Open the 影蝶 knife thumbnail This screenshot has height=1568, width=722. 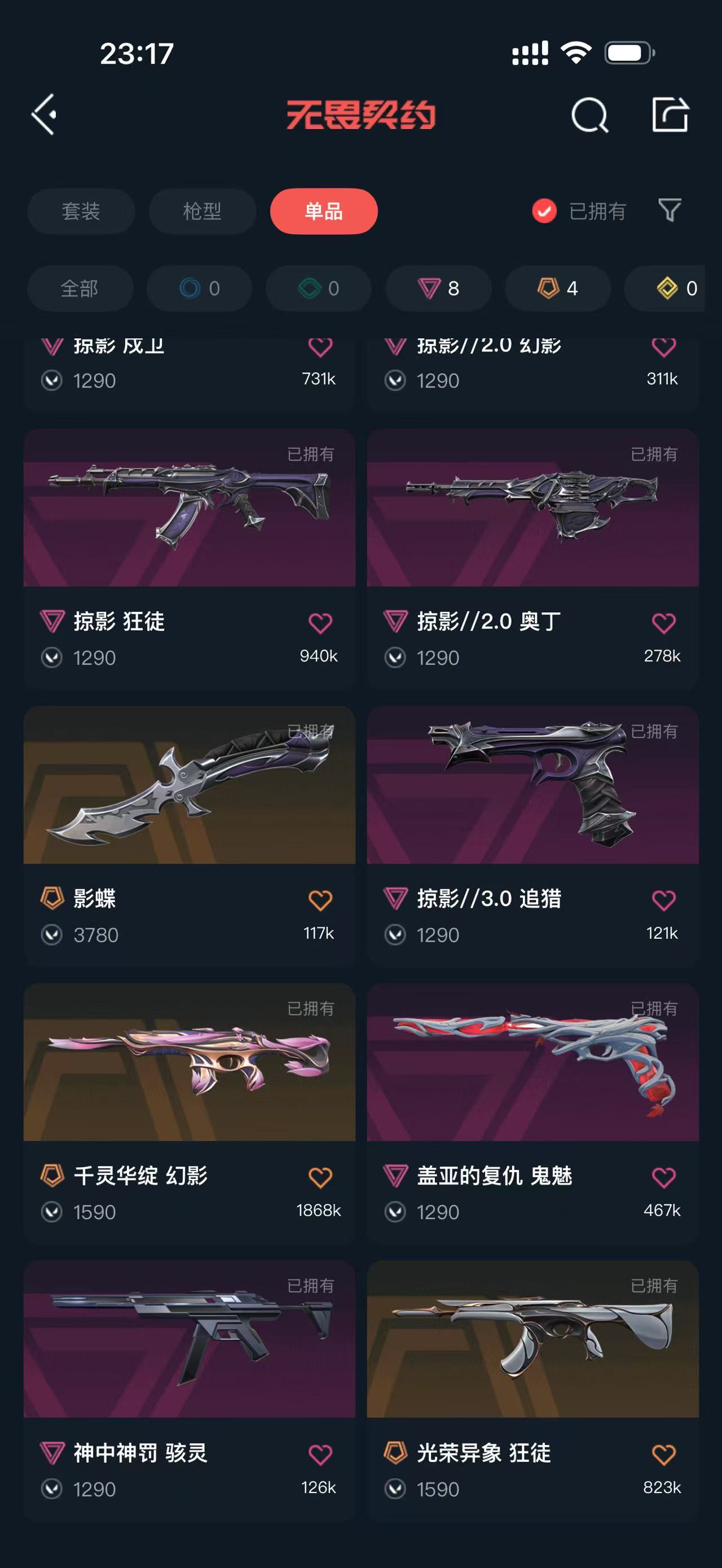coord(190,785)
